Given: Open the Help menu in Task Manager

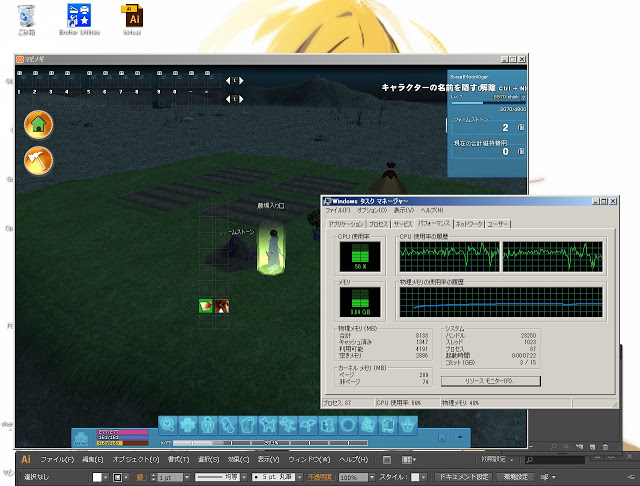Looking at the screenshot, I should pos(432,210).
